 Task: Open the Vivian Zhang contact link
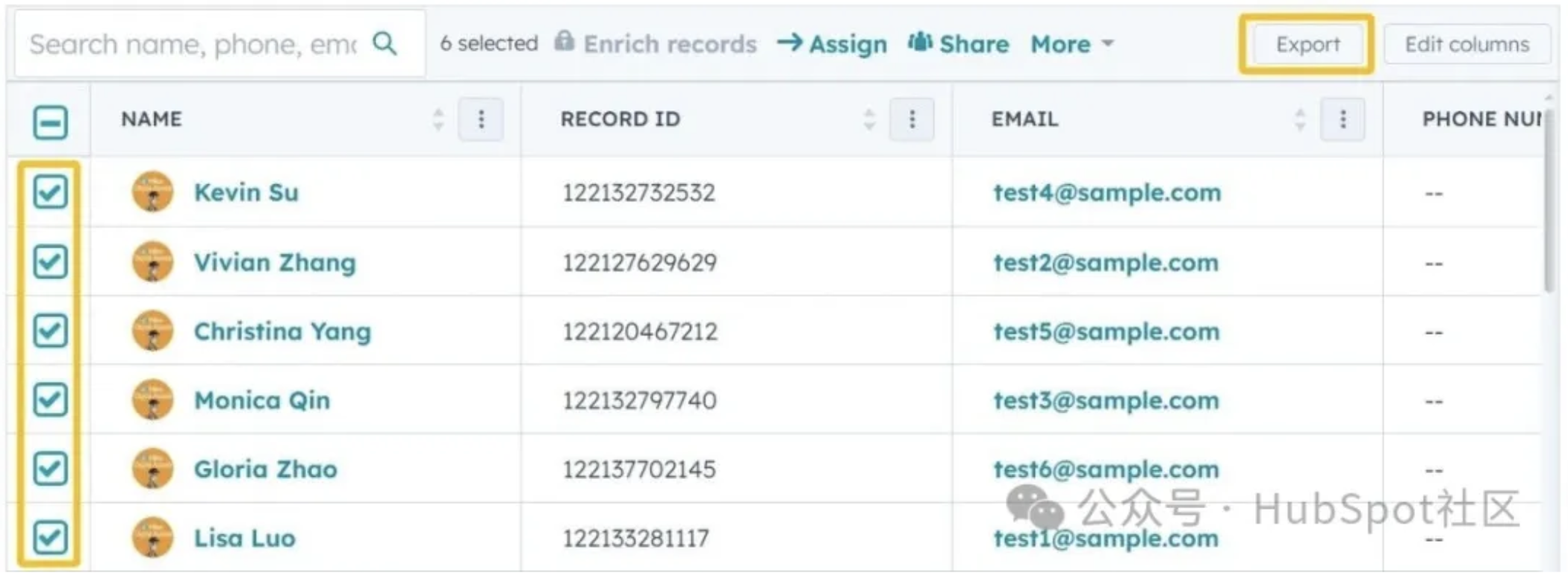tap(275, 262)
